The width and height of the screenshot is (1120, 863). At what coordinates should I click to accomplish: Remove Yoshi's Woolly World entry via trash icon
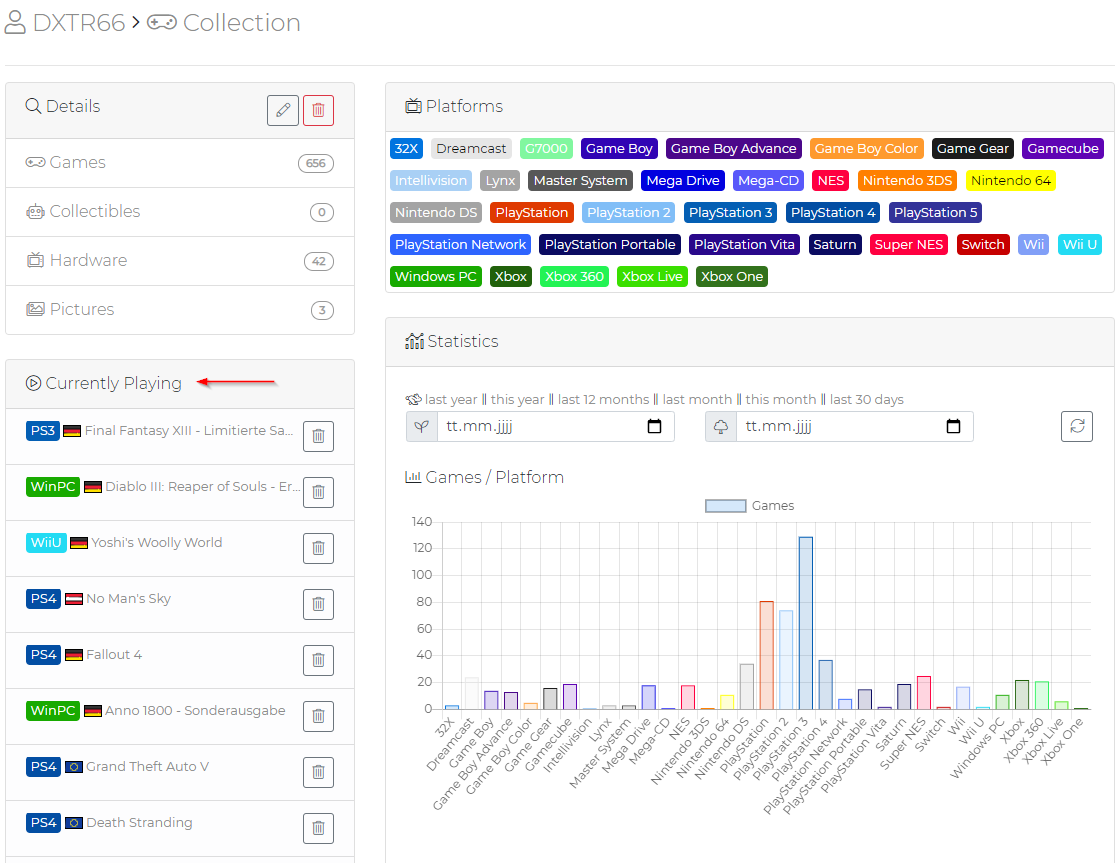pyautogui.click(x=319, y=548)
